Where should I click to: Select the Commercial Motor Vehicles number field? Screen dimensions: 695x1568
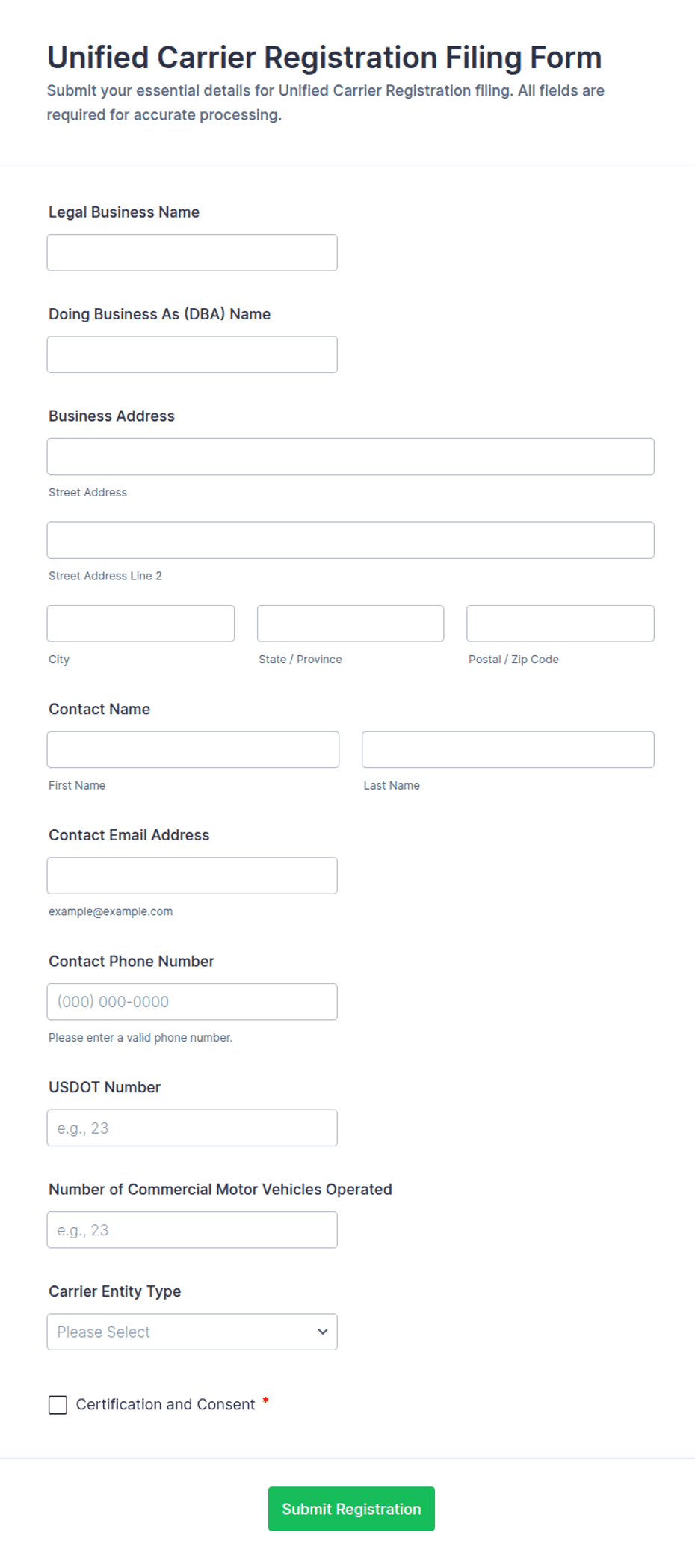tap(192, 1230)
